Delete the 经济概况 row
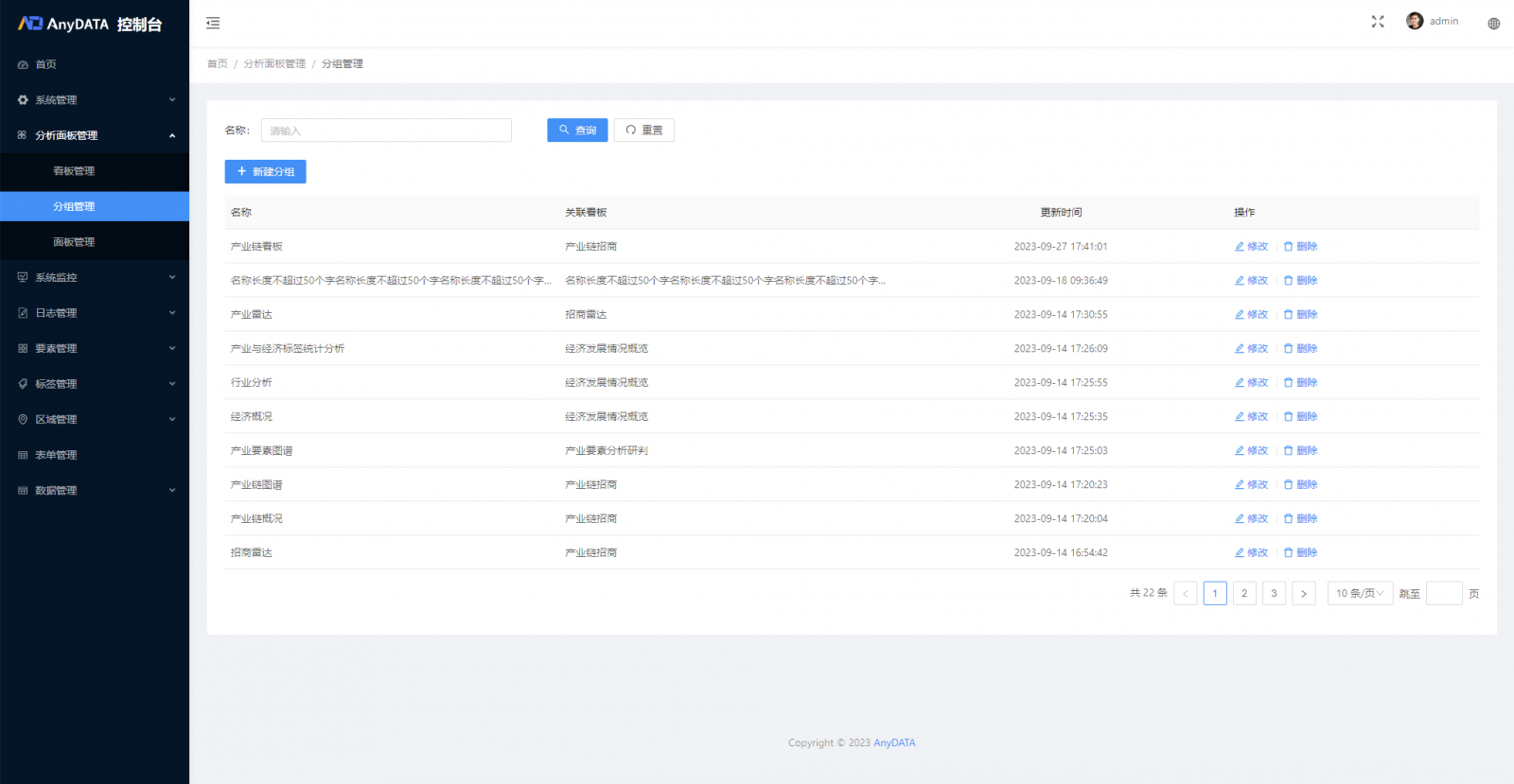This screenshot has height=784, width=1514. [x=1300, y=416]
